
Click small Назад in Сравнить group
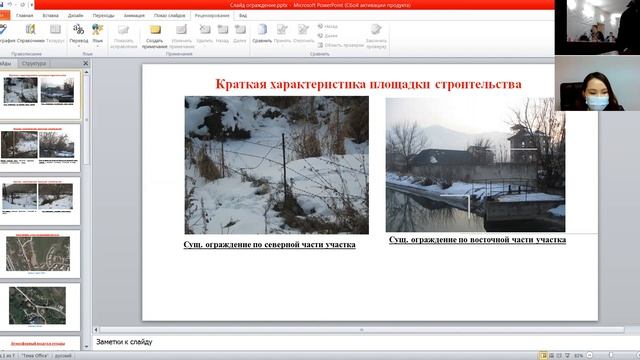pyautogui.click(x=328, y=27)
